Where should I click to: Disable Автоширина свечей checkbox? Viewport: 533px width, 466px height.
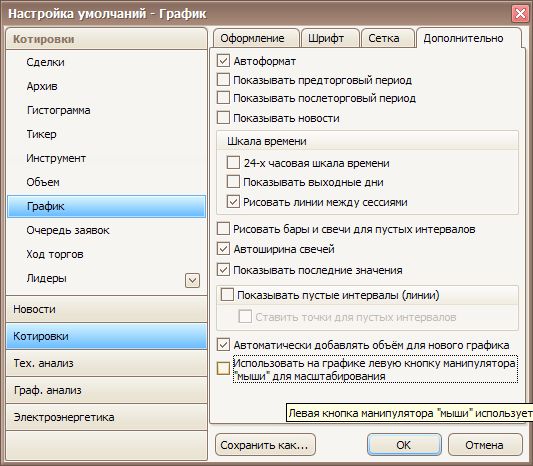tap(223, 249)
